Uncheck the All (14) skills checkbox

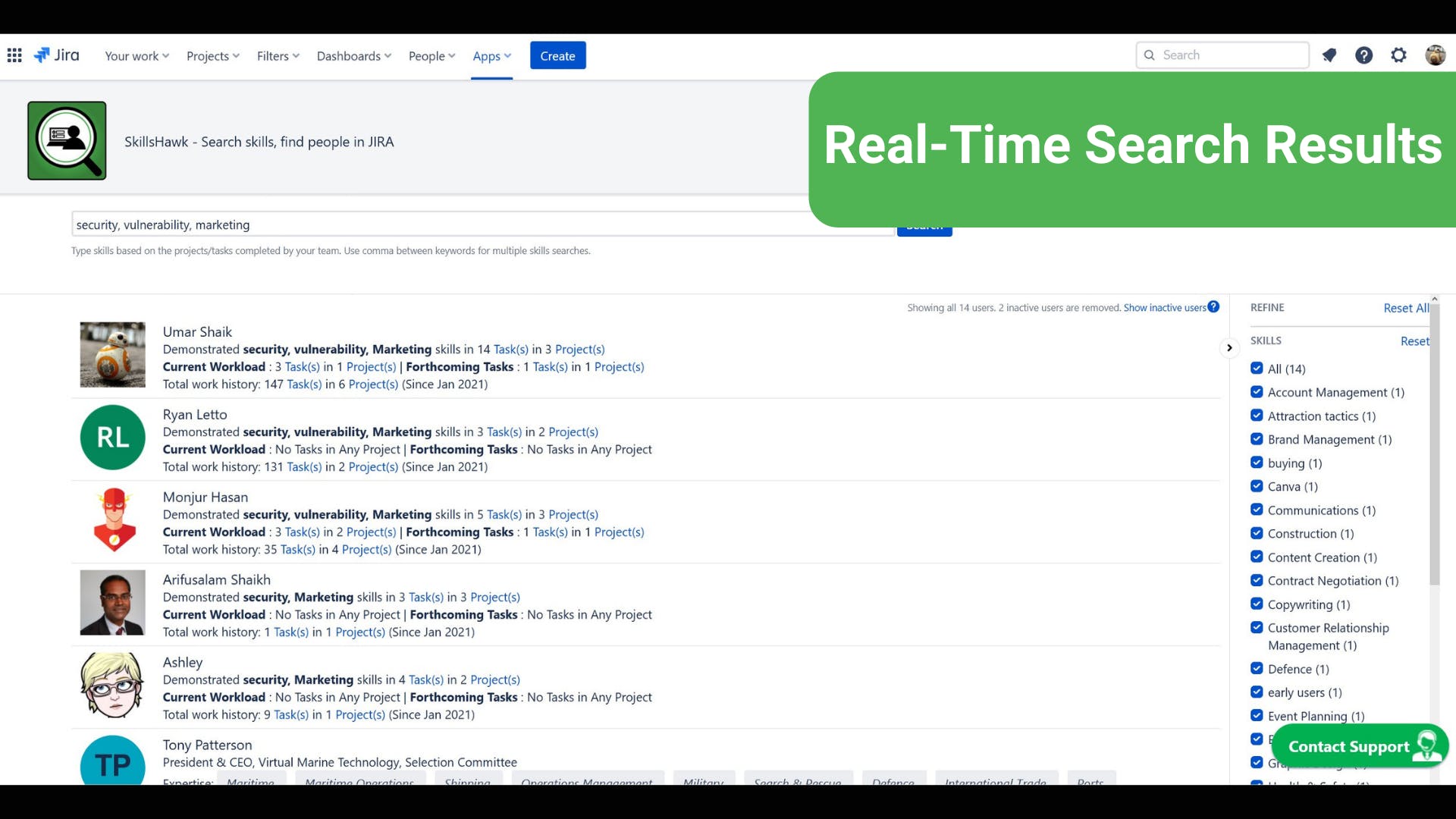coord(1257,369)
